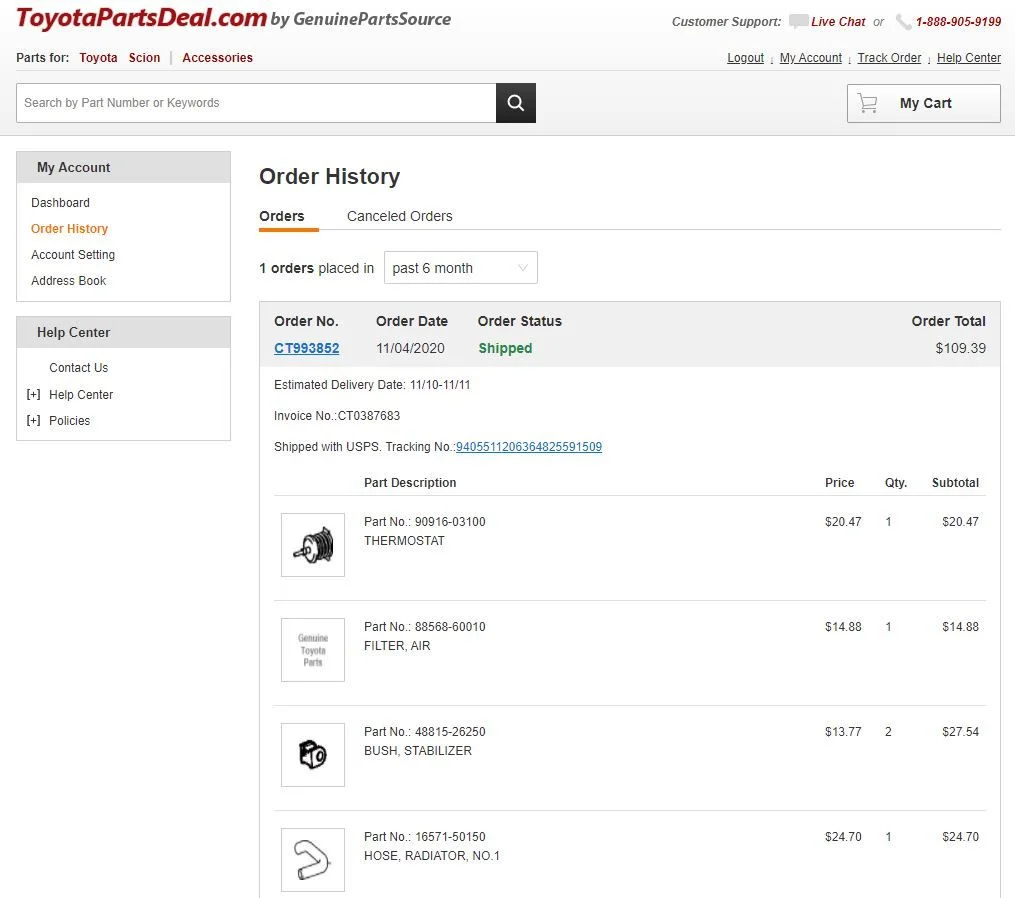Click the Order History page heading
Screen dimensions: 1015x898
tap(329, 176)
